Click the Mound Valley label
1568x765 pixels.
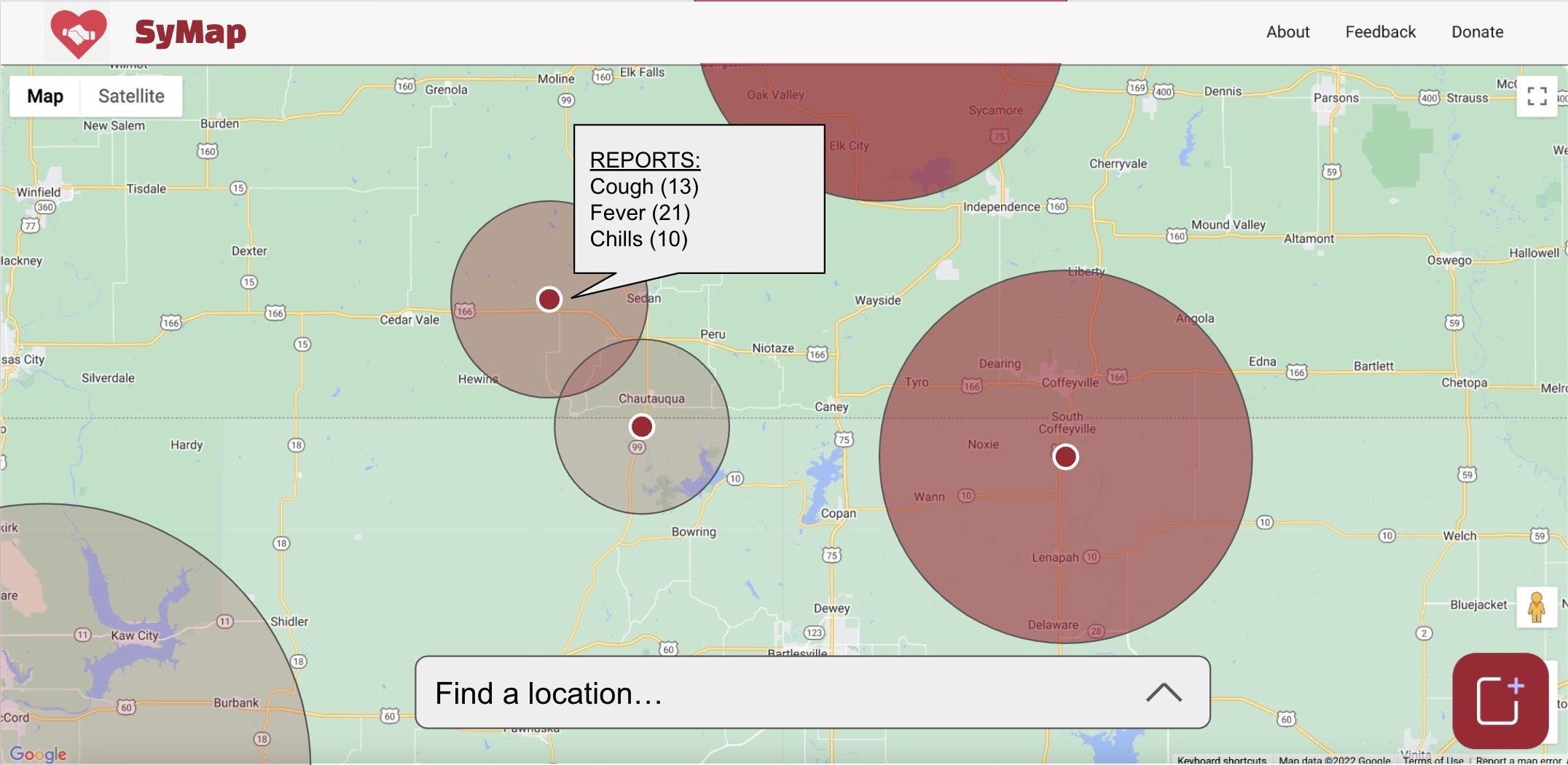[1228, 225]
